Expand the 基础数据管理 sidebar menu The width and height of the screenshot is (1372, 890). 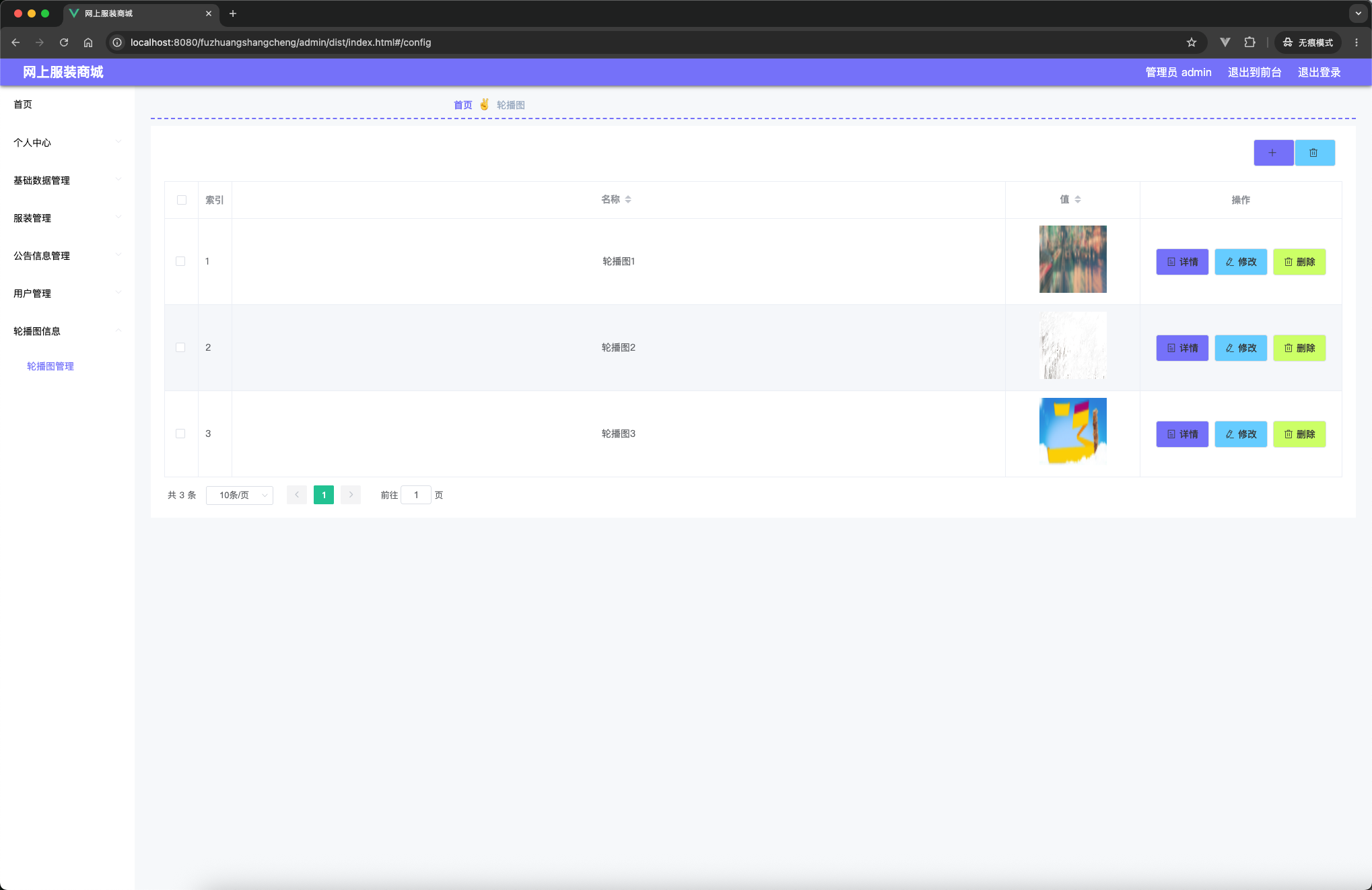tap(67, 180)
